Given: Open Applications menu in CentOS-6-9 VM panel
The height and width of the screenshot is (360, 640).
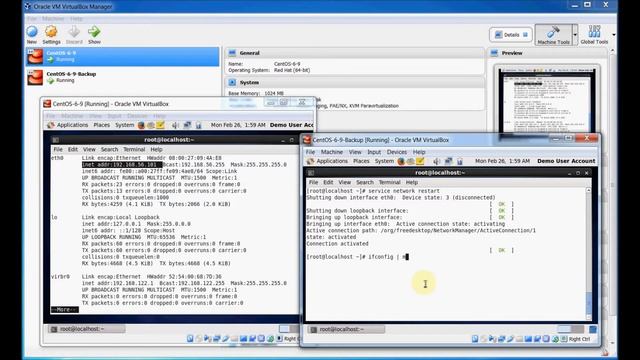Looking at the screenshot, I should pyautogui.click(x=68, y=125).
